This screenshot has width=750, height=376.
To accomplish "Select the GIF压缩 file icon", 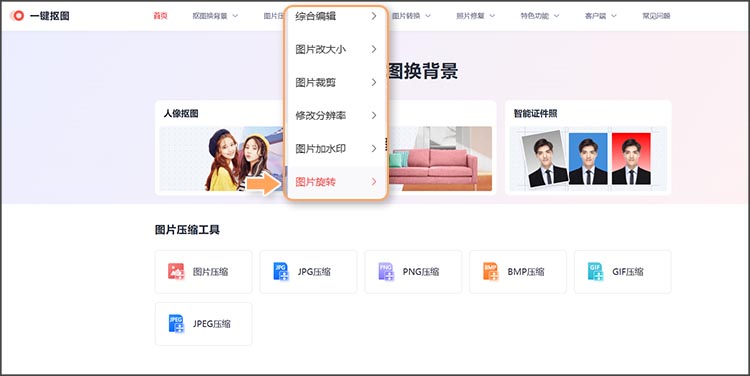I will click(x=595, y=271).
